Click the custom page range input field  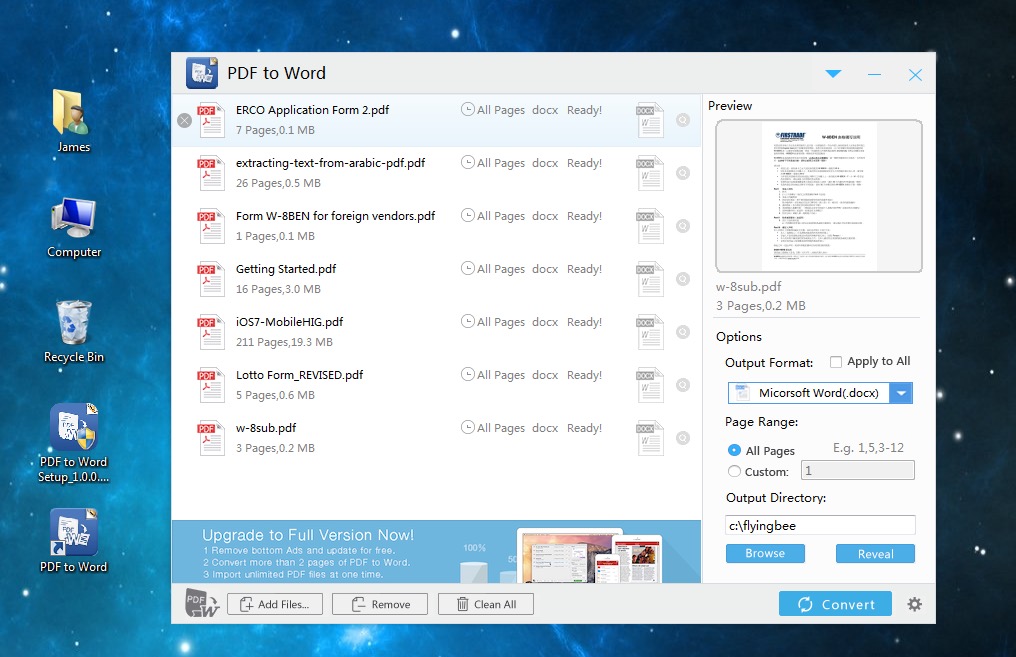tap(858, 470)
